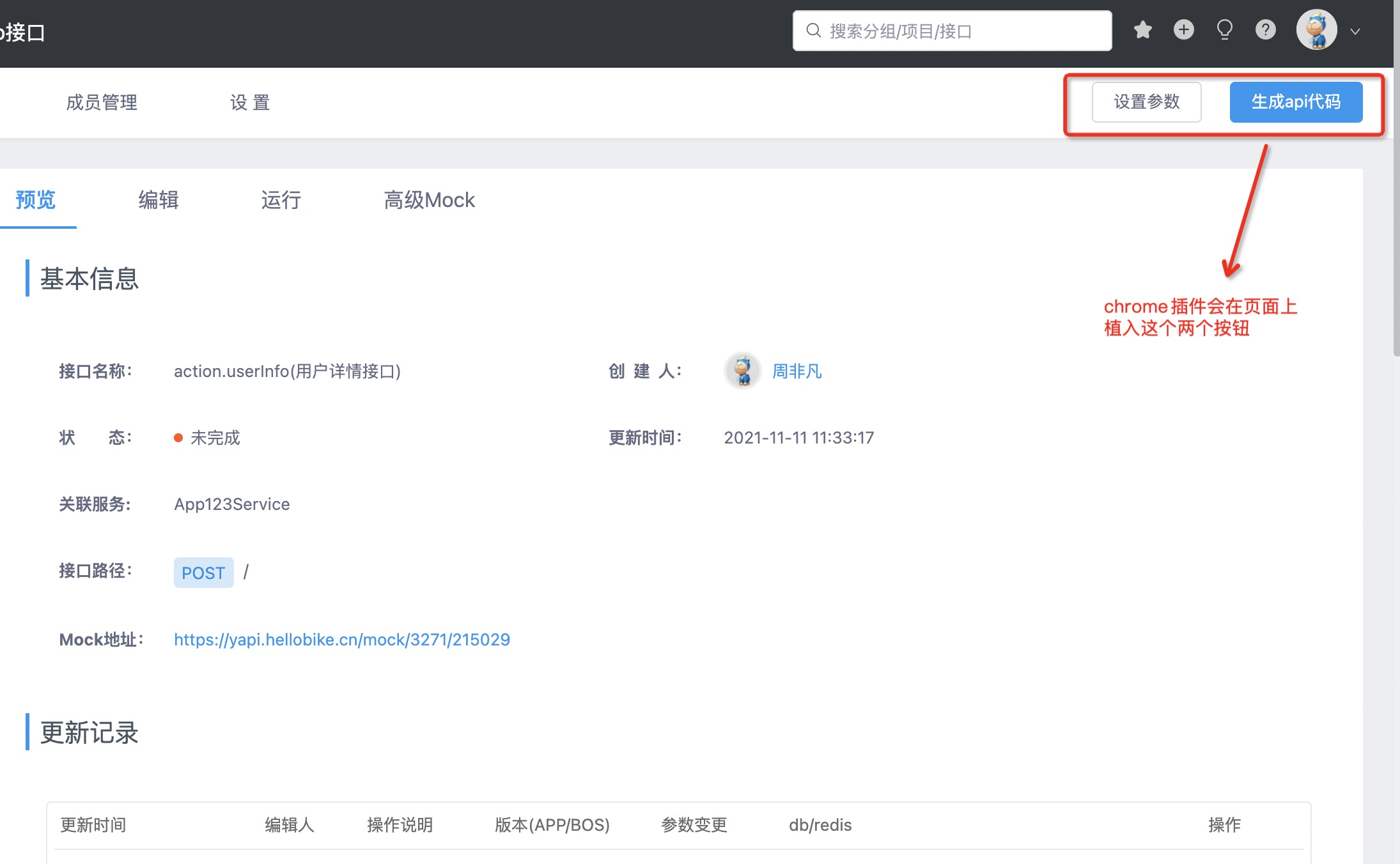Open the 设置 menu item
This screenshot has height=864, width=1400.
pos(250,102)
